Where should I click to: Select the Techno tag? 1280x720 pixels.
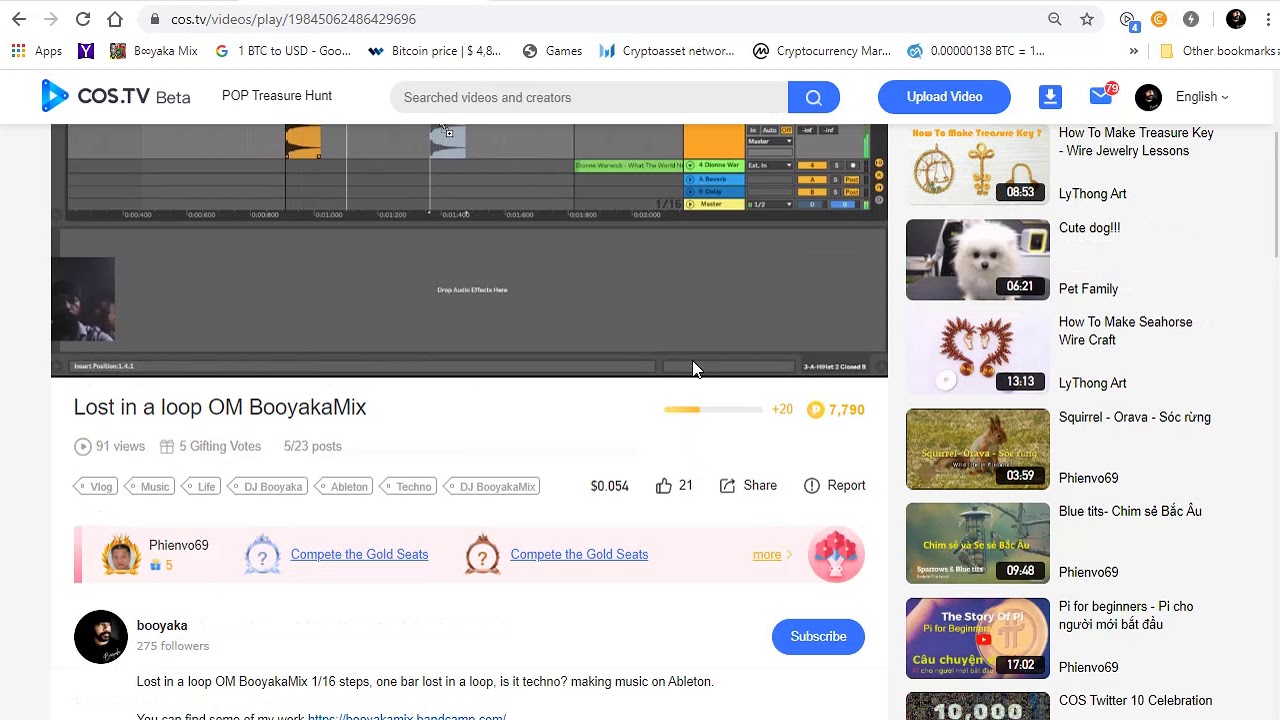pyautogui.click(x=409, y=487)
